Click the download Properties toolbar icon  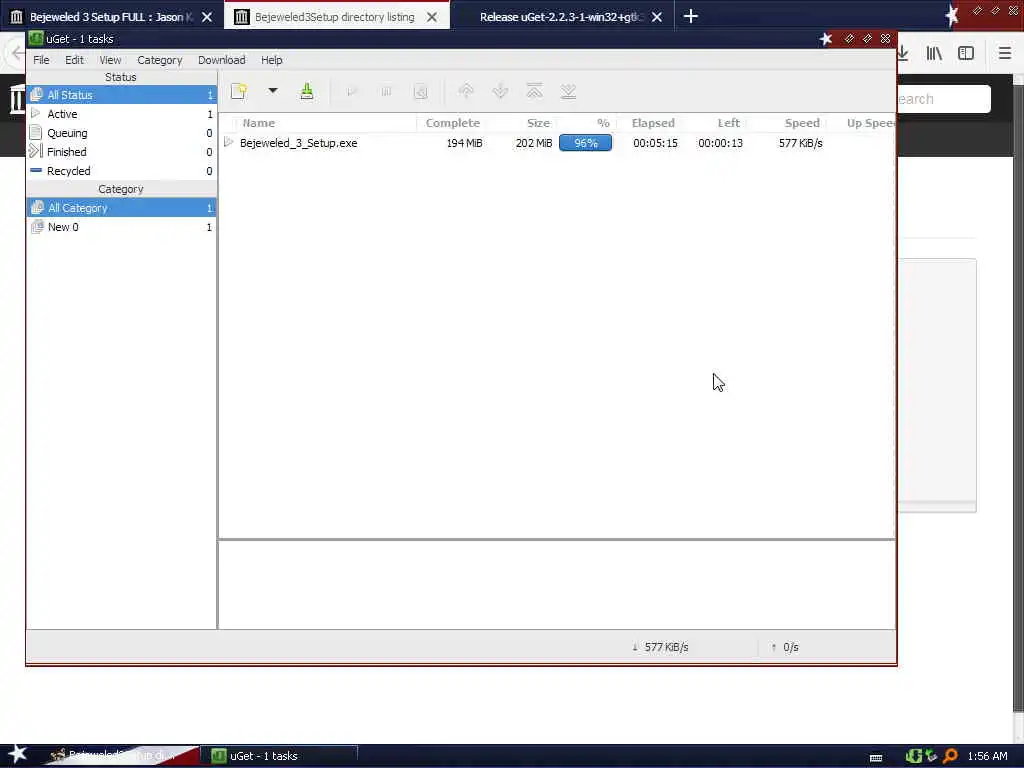[x=421, y=92]
